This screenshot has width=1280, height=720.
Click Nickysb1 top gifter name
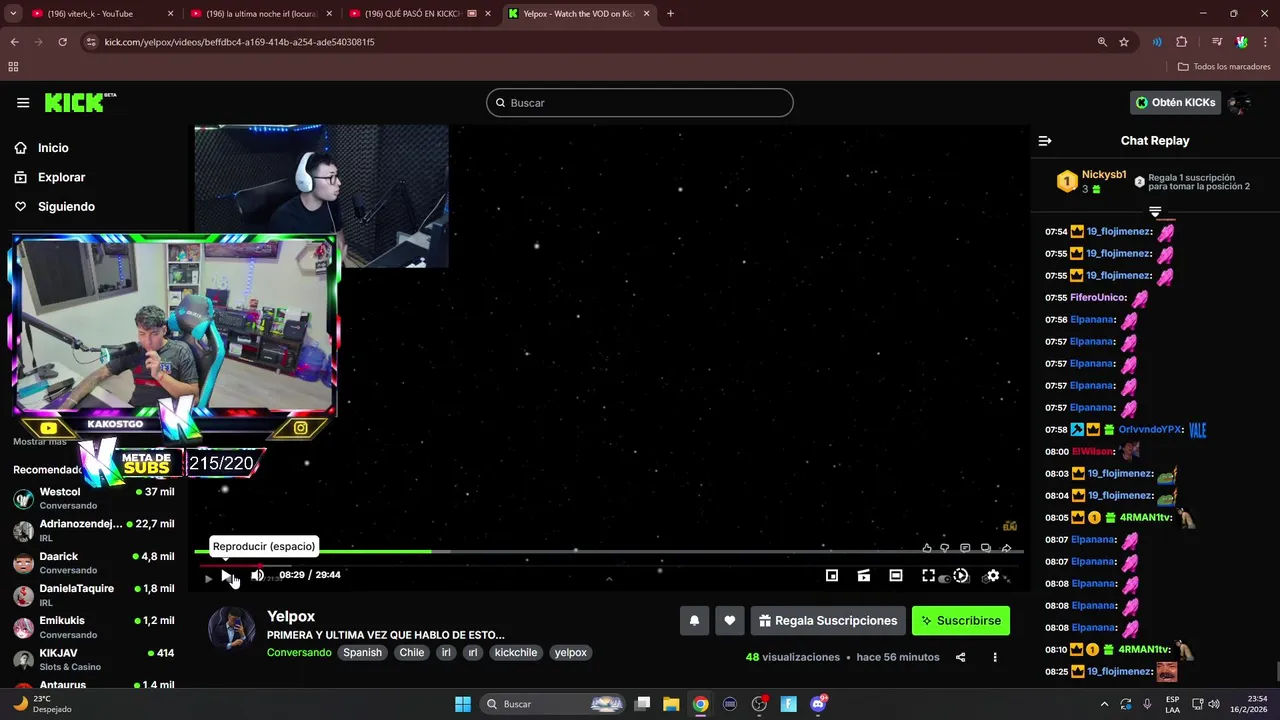coord(1104,175)
